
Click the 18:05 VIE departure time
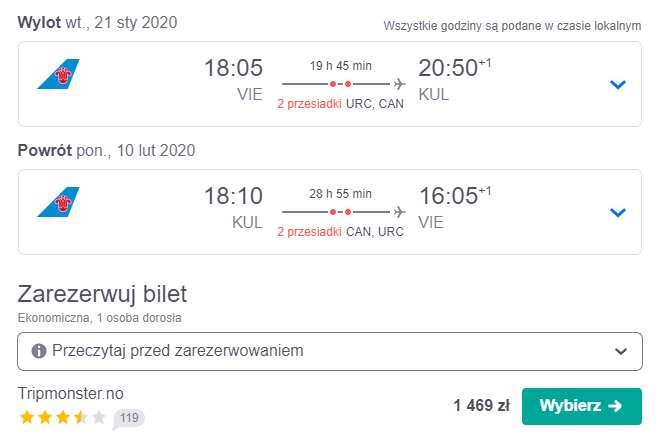tap(233, 80)
